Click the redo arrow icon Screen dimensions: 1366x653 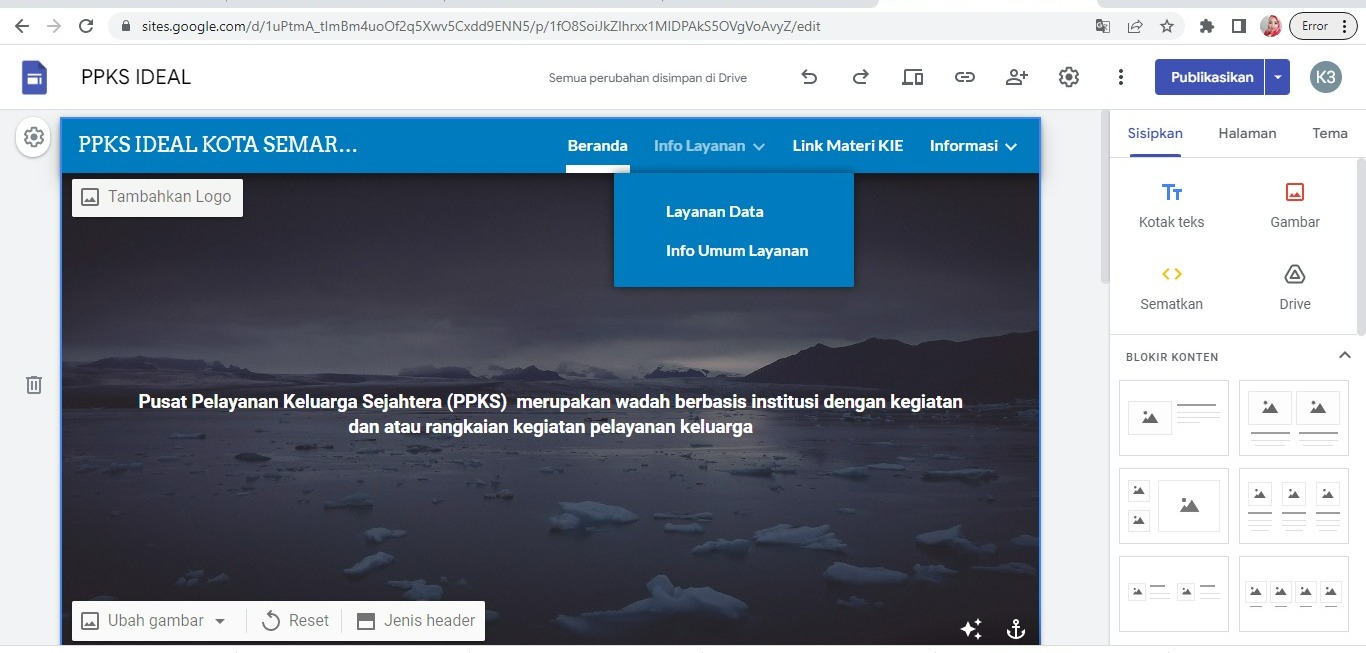coord(860,77)
